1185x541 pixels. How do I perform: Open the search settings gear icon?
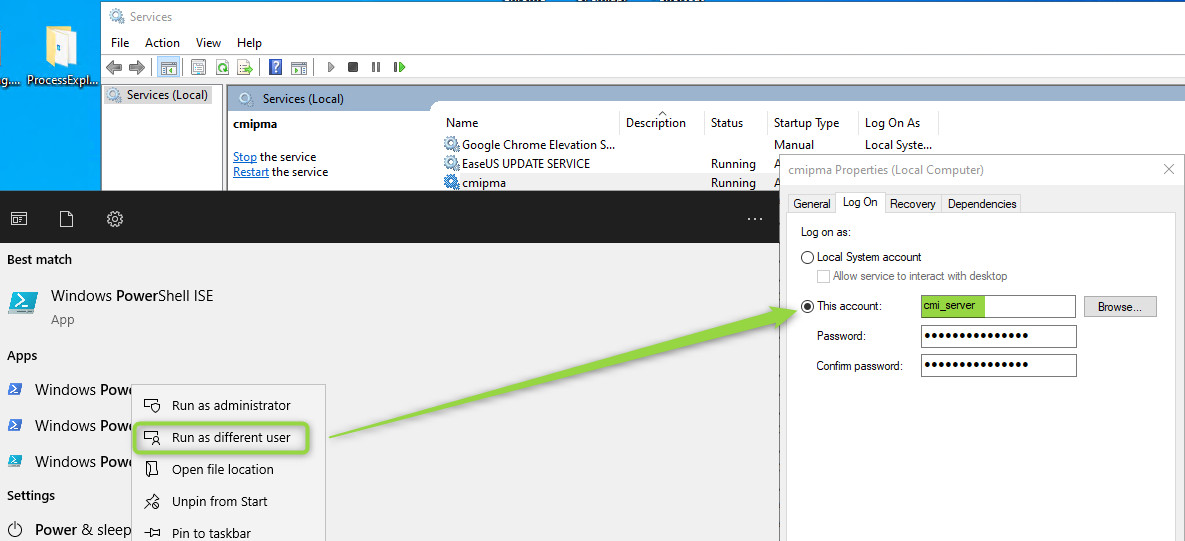point(115,219)
